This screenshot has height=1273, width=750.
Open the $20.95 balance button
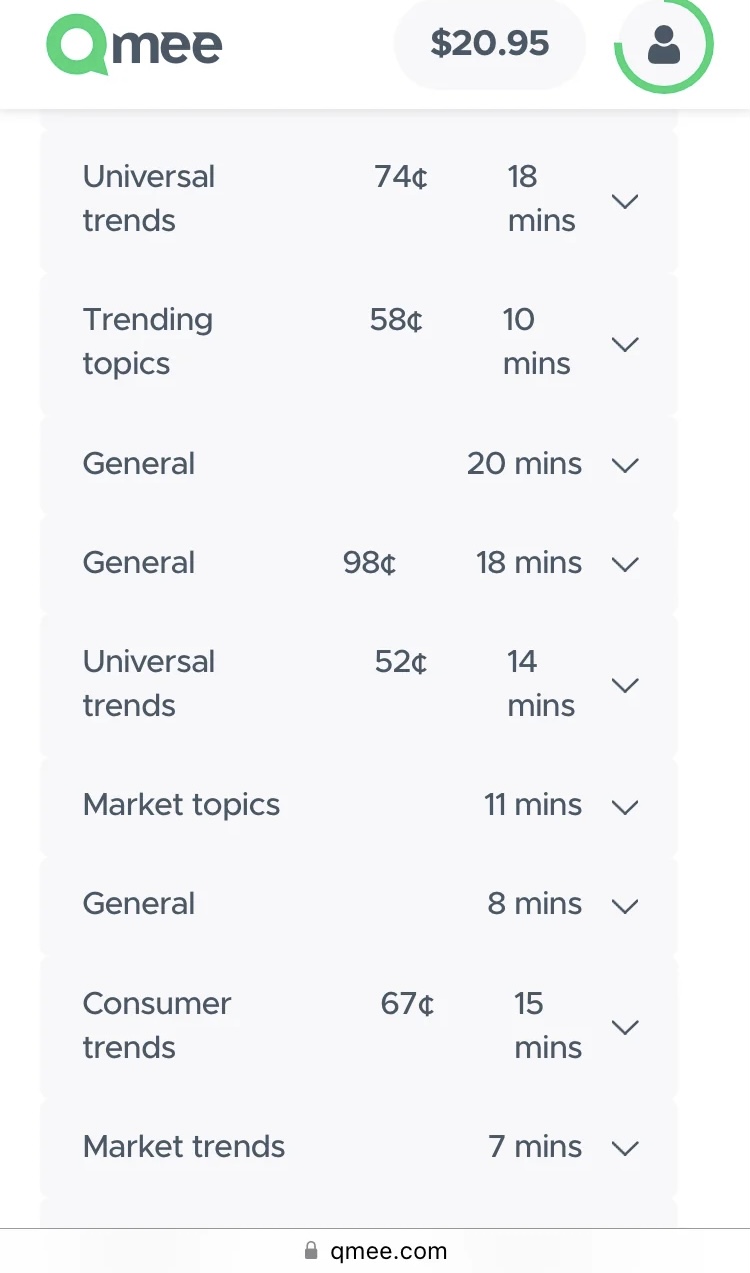coord(490,43)
